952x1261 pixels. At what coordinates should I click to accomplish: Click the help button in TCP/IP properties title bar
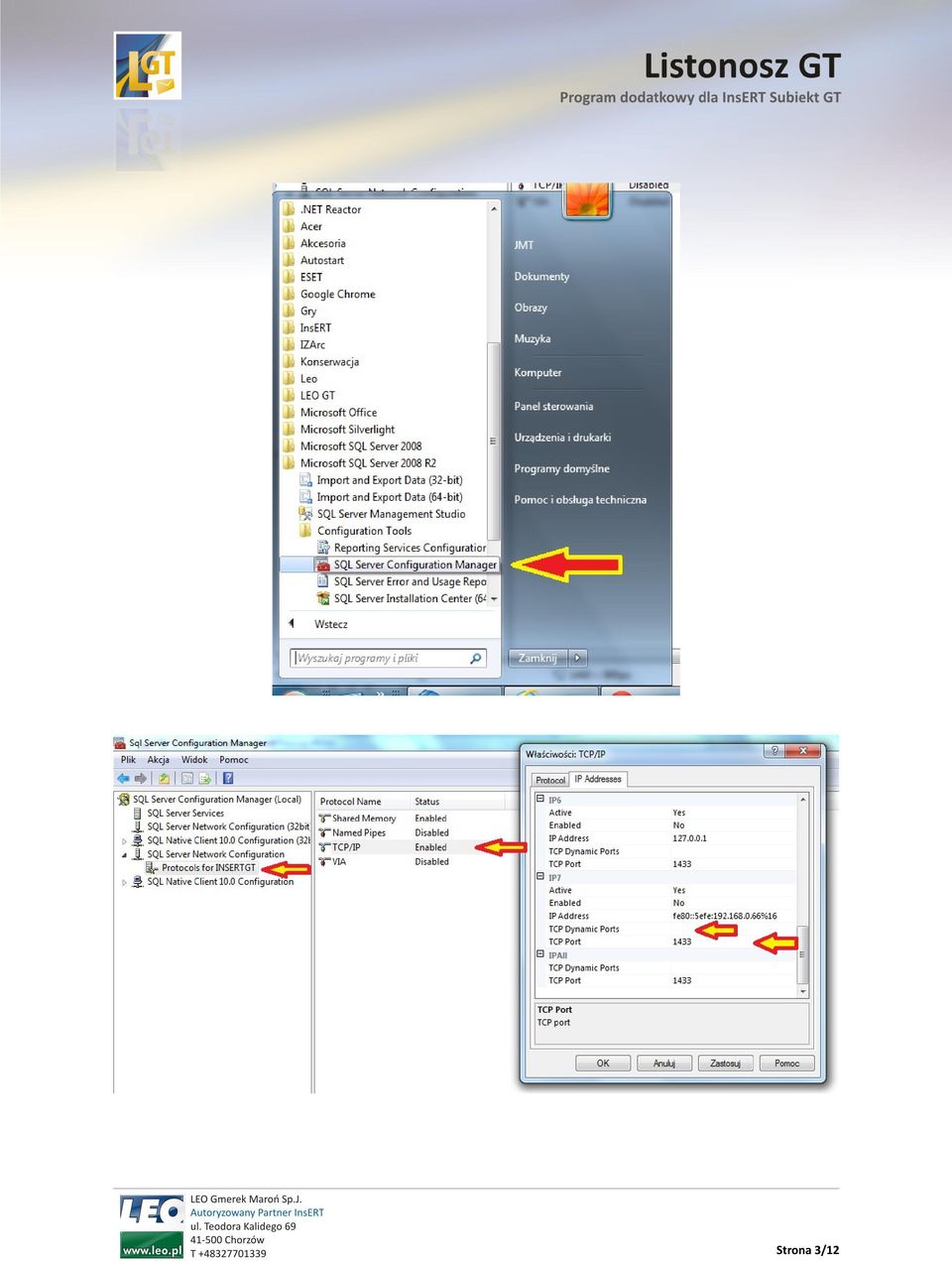(775, 751)
